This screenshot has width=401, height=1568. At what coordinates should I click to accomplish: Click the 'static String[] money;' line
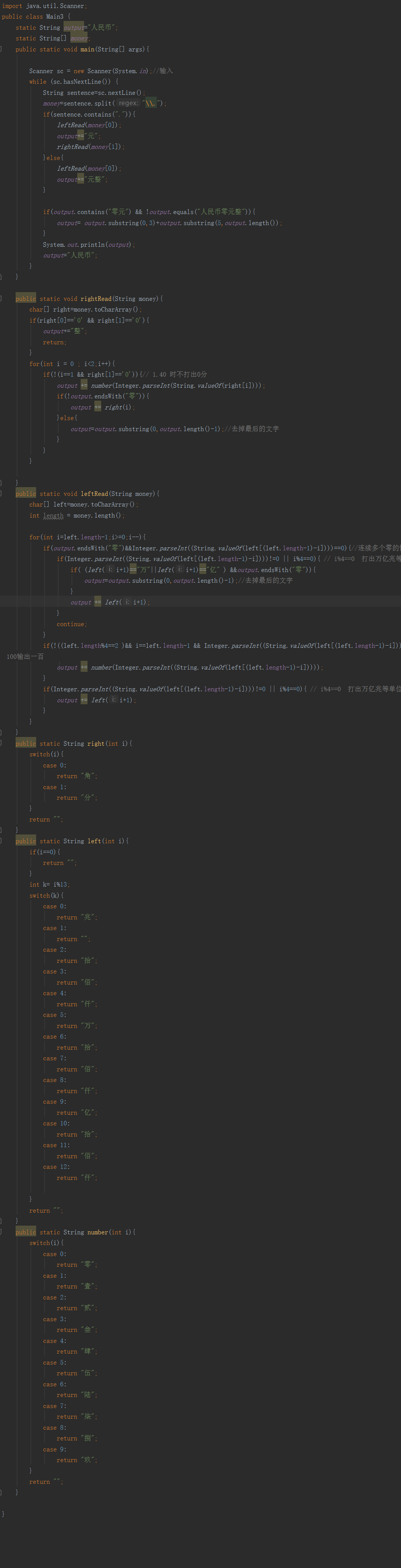coord(53,39)
